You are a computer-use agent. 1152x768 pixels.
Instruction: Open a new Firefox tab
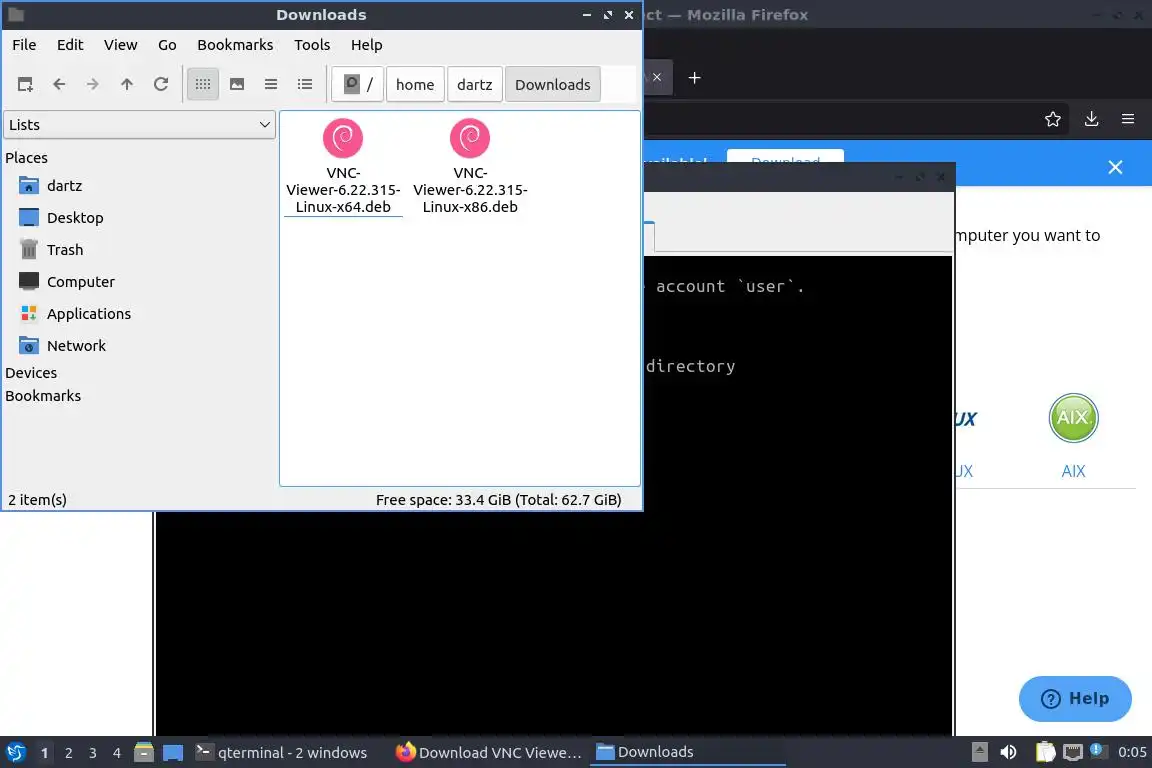694,78
